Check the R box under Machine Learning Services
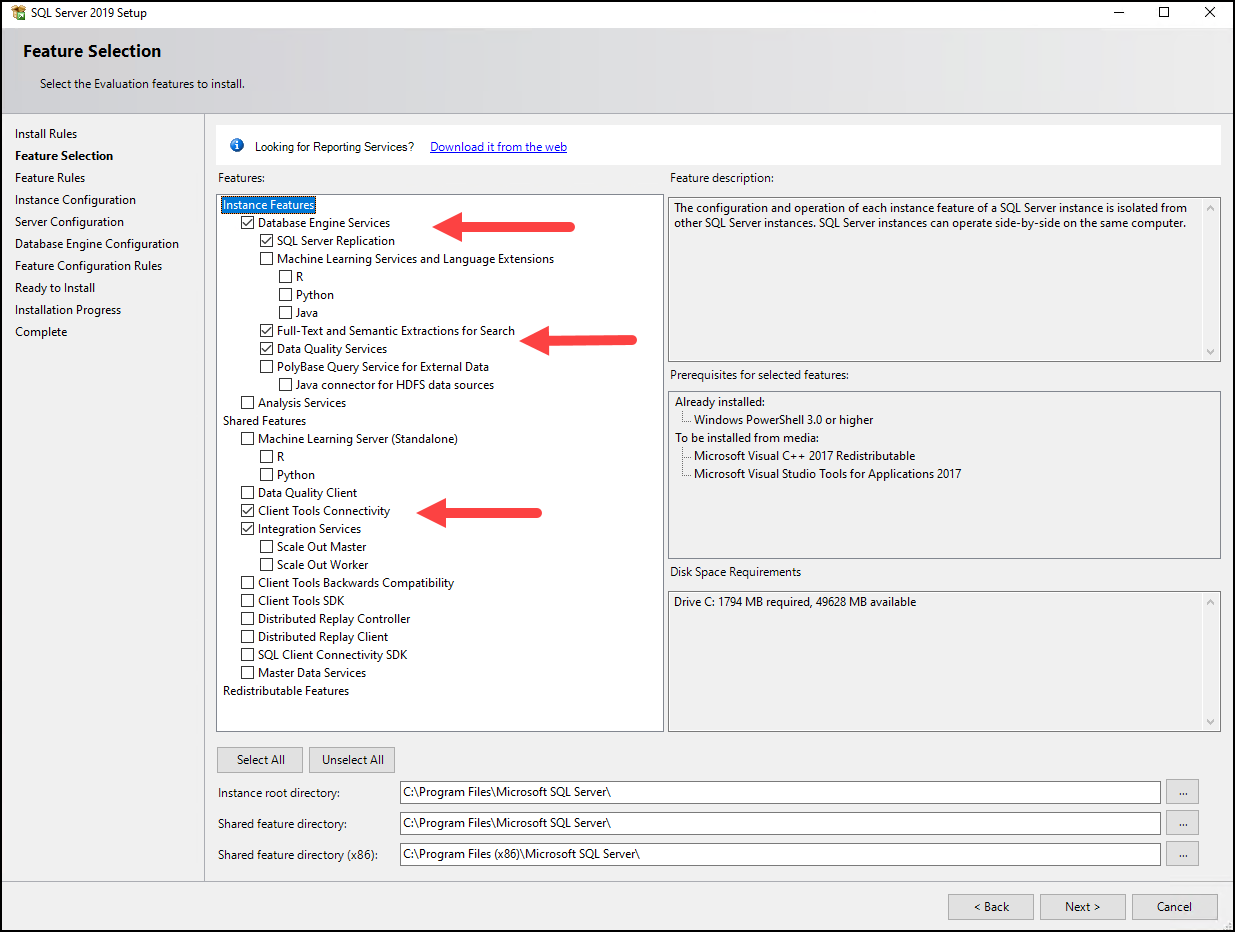This screenshot has height=932, width=1235. [x=286, y=277]
